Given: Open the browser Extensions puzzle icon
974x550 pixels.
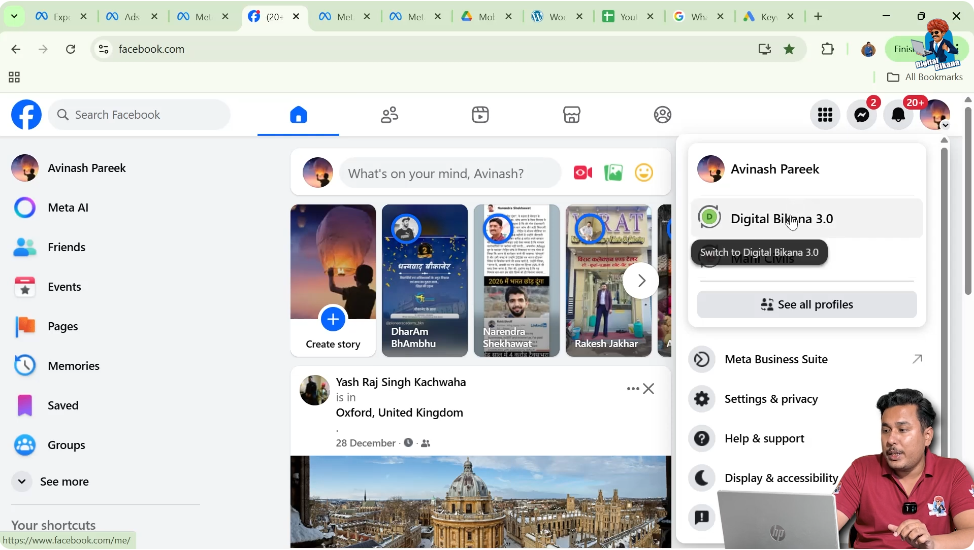Looking at the screenshot, I should 827,49.
